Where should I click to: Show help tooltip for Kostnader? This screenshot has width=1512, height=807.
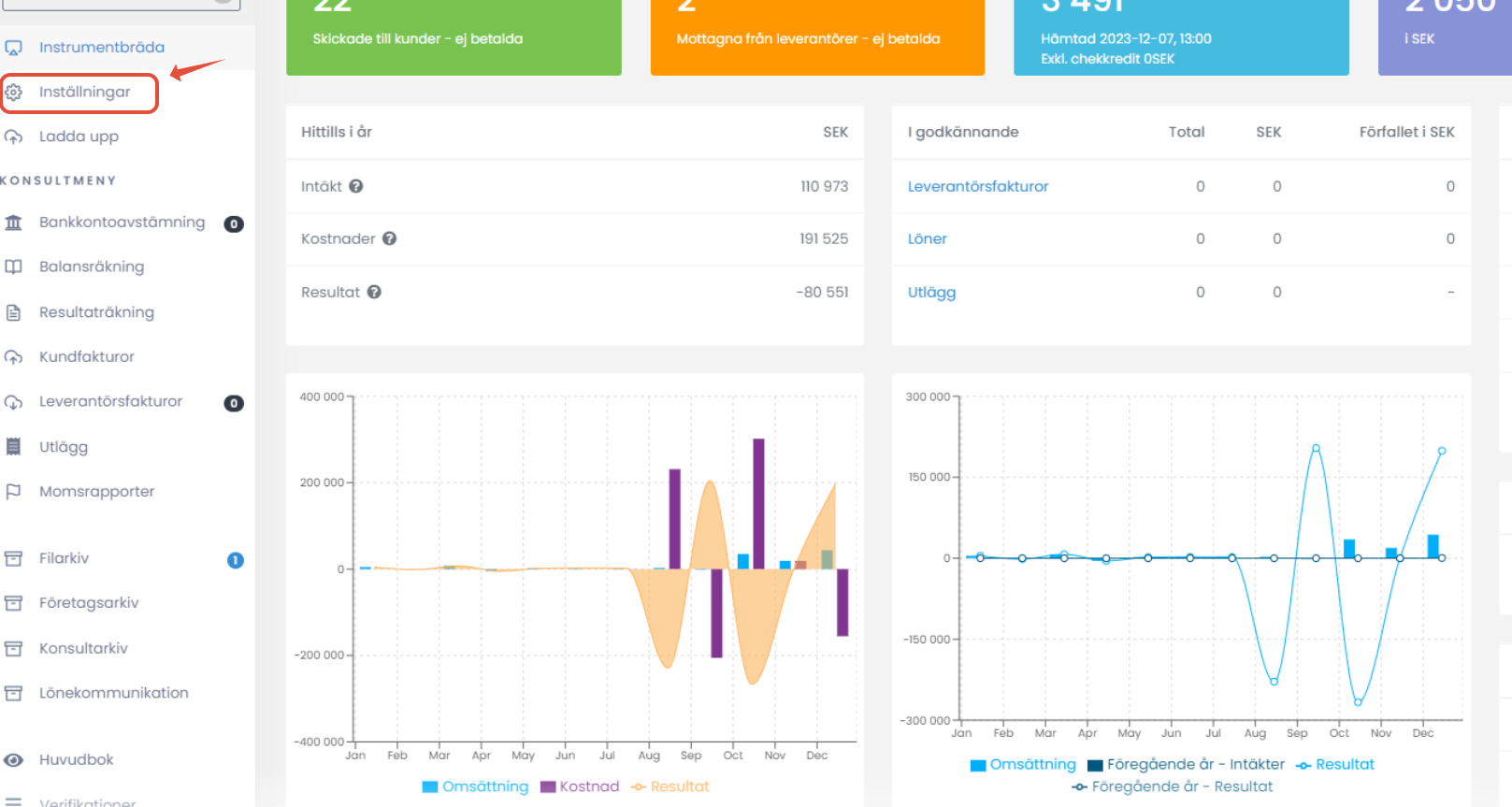390,238
